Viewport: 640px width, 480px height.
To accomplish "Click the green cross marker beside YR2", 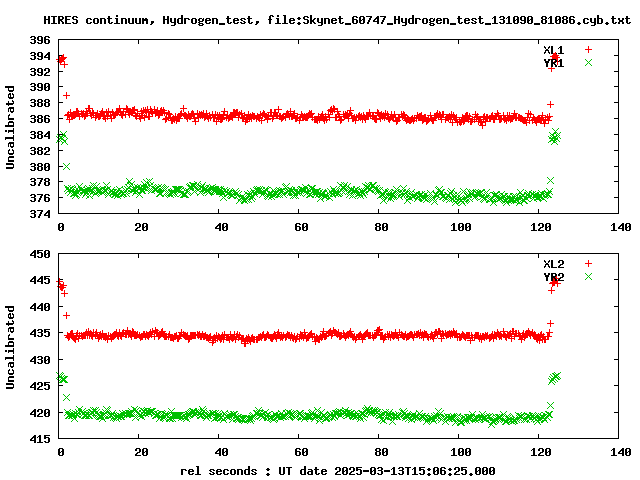I will point(588,276).
